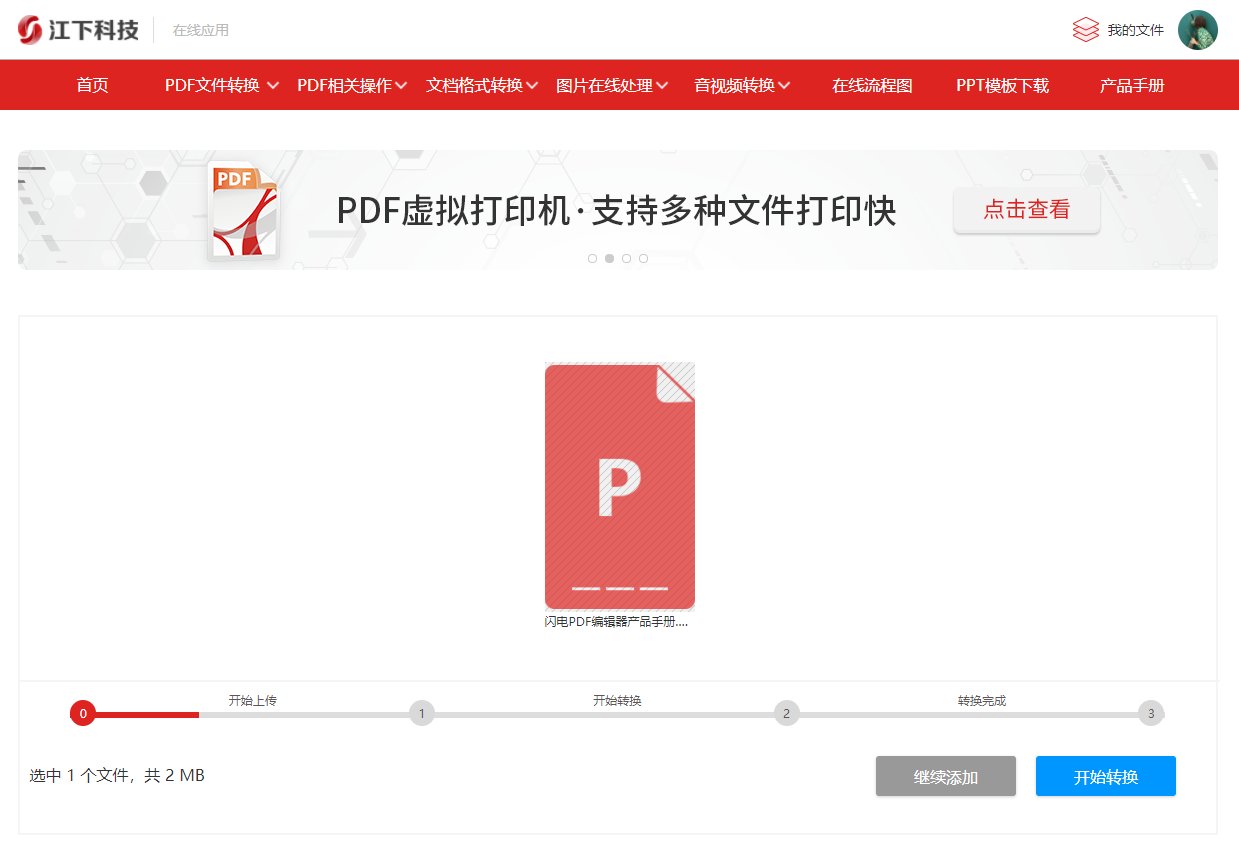Screen dimensions: 1239x855
Task: Click 点击查看 on the banner
Action: pyautogui.click(x=1027, y=210)
